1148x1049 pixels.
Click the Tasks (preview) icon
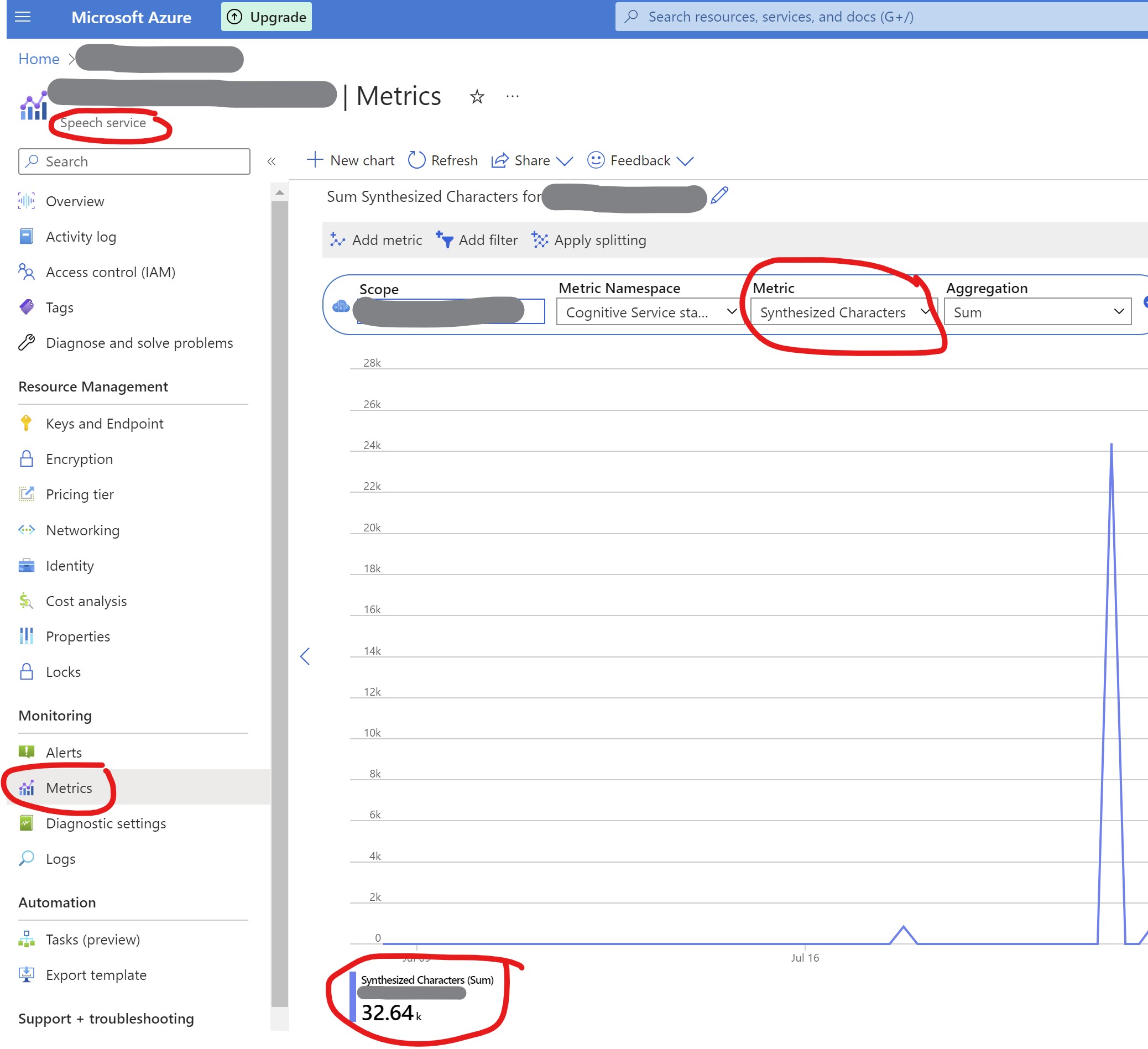click(x=27, y=940)
